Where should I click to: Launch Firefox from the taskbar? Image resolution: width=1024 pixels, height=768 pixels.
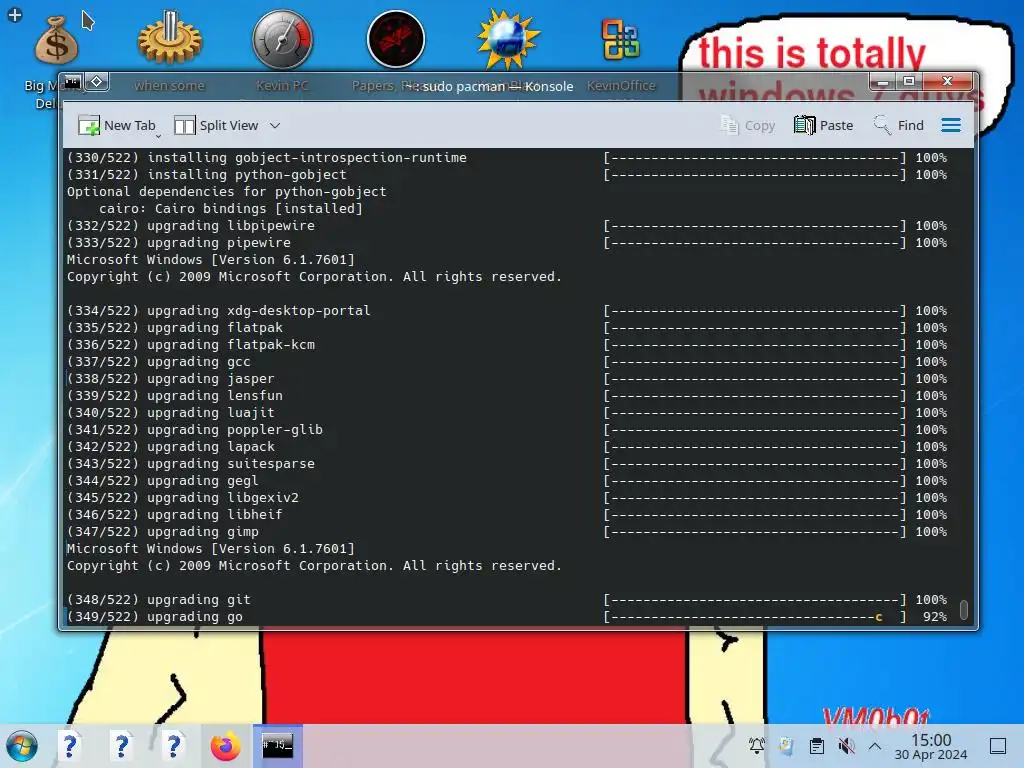click(225, 746)
